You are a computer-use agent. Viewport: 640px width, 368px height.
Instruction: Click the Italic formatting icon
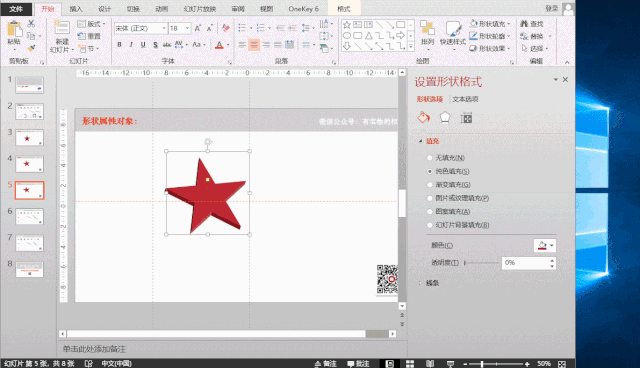click(131, 44)
